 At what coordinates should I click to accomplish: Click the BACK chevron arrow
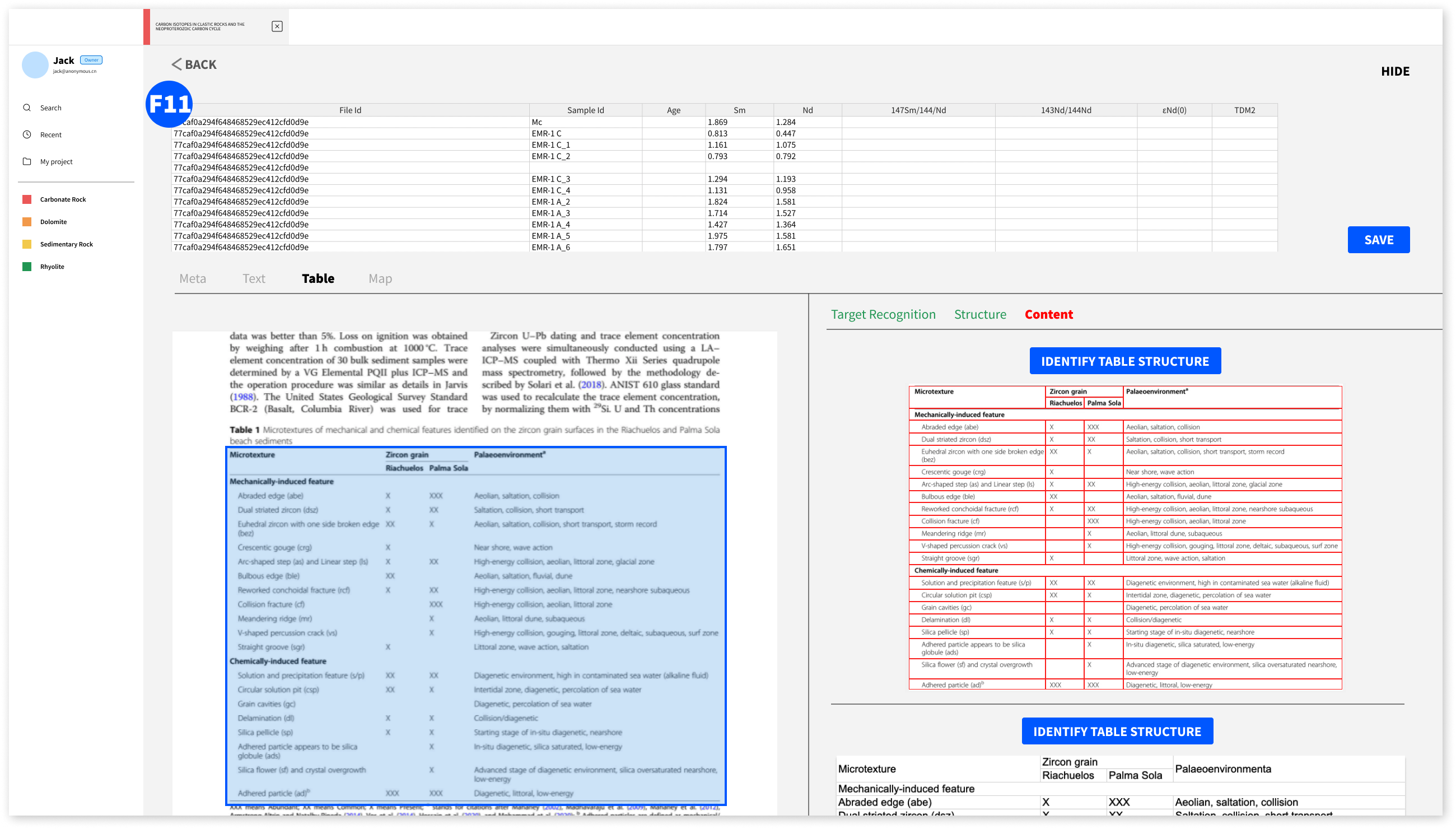[176, 64]
